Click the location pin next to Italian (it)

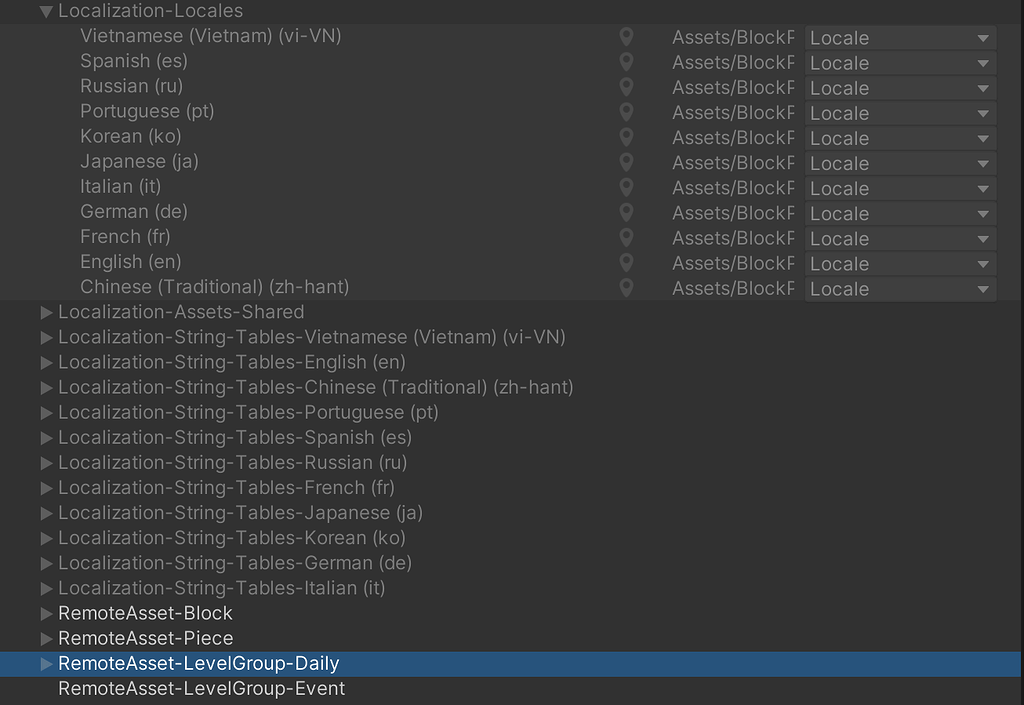pyautogui.click(x=626, y=187)
